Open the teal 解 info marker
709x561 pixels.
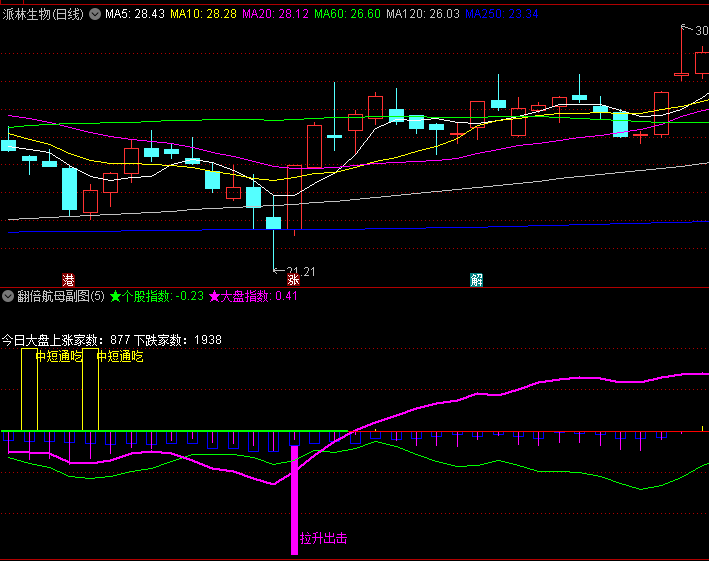(x=477, y=280)
